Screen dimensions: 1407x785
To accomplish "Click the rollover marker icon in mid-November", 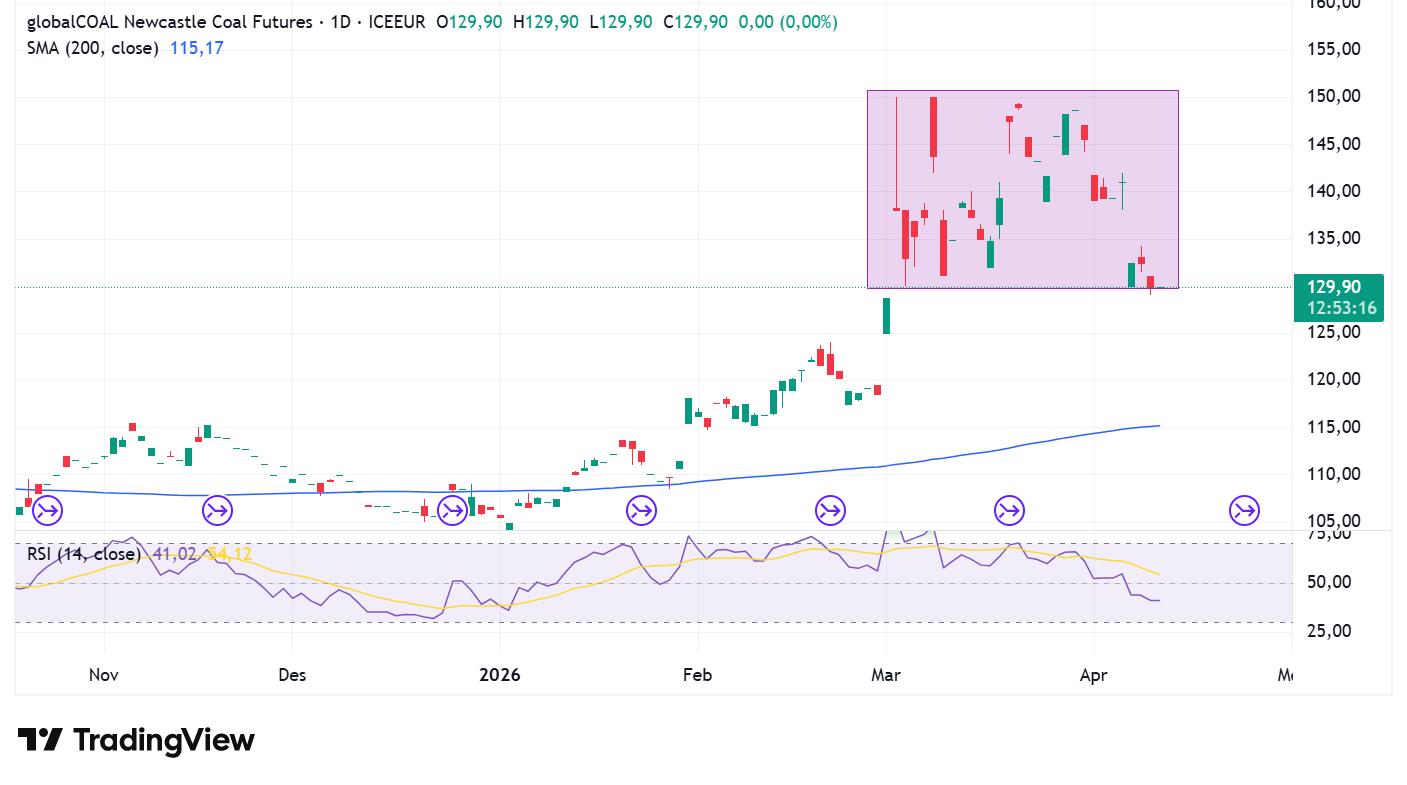I will (x=217, y=511).
